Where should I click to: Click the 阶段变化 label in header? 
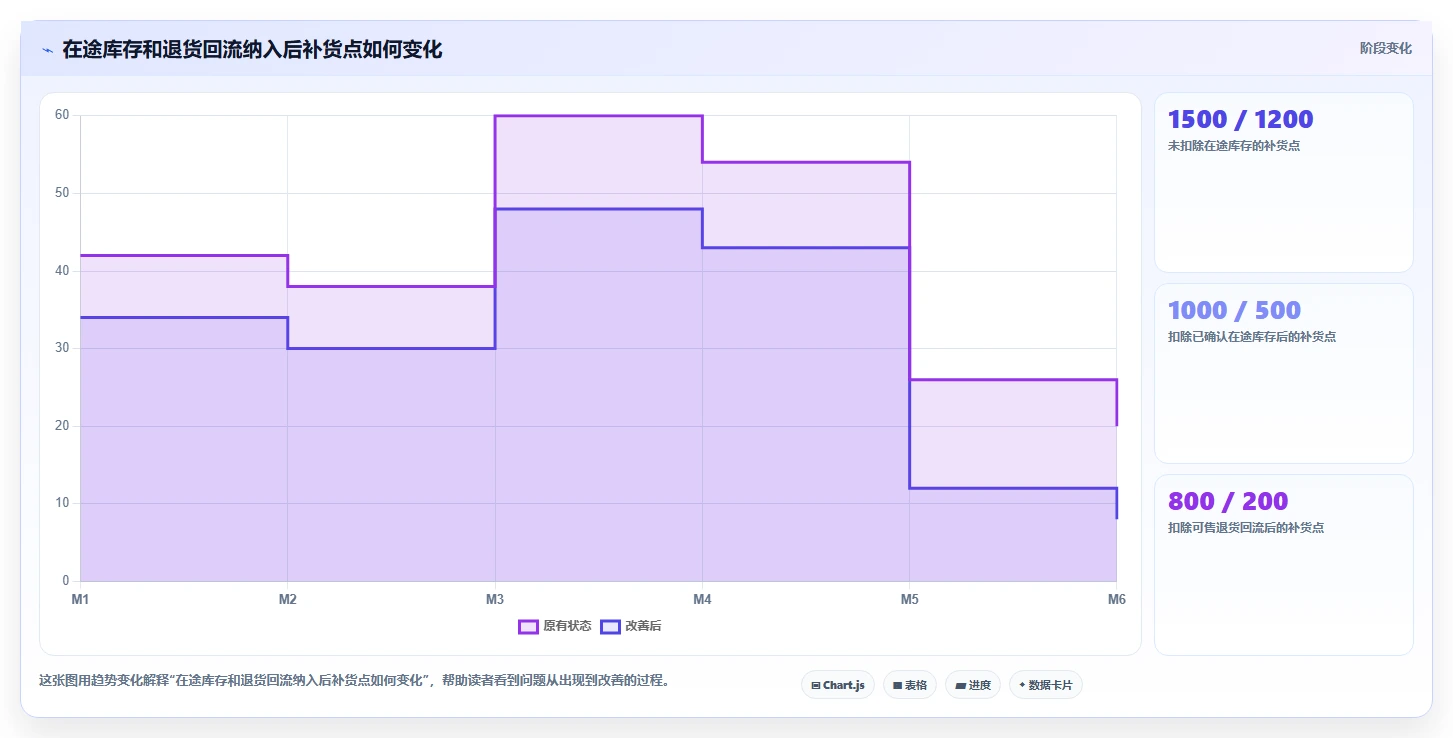[x=1385, y=48]
